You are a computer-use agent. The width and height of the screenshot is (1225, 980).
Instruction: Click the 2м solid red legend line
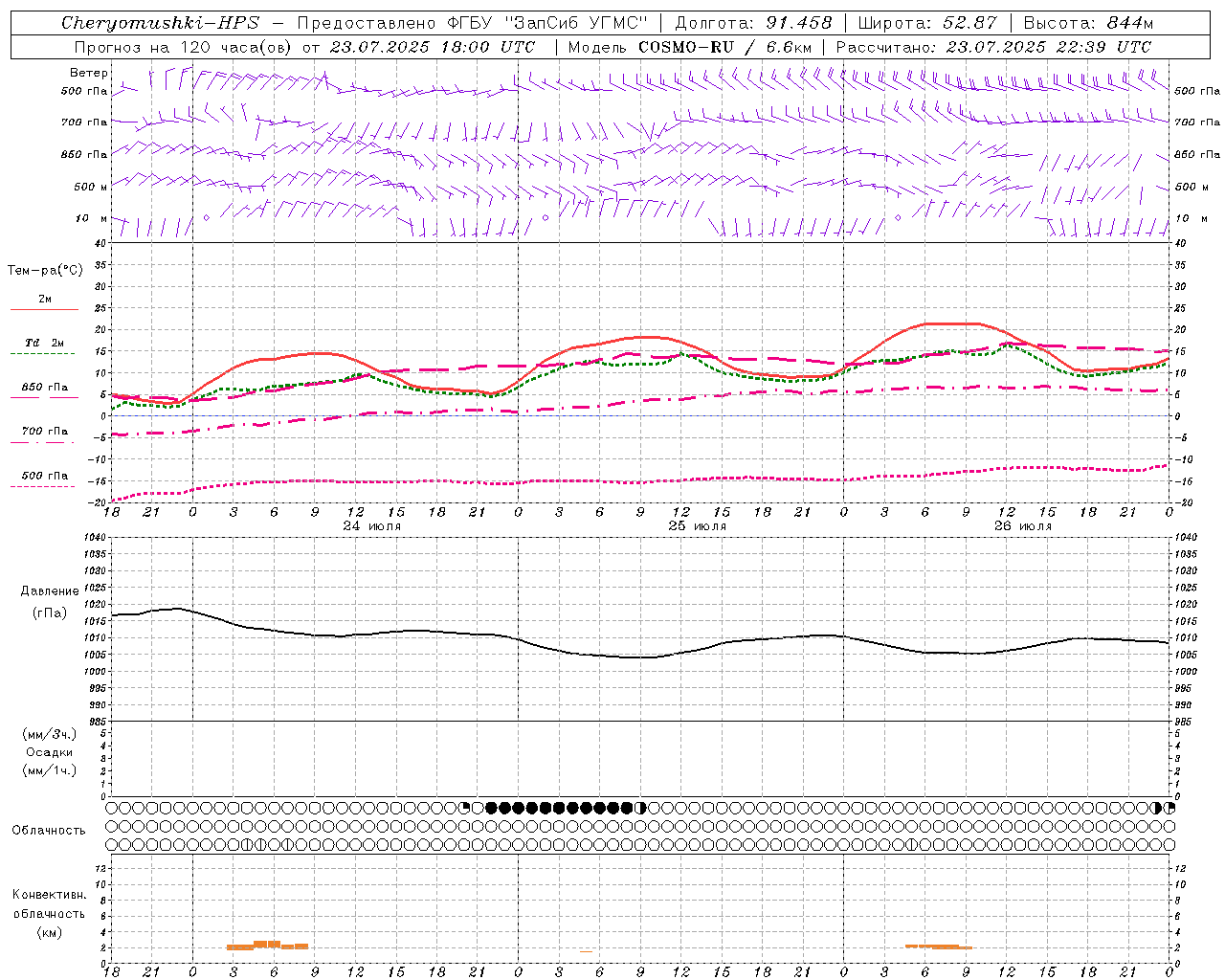(x=44, y=309)
